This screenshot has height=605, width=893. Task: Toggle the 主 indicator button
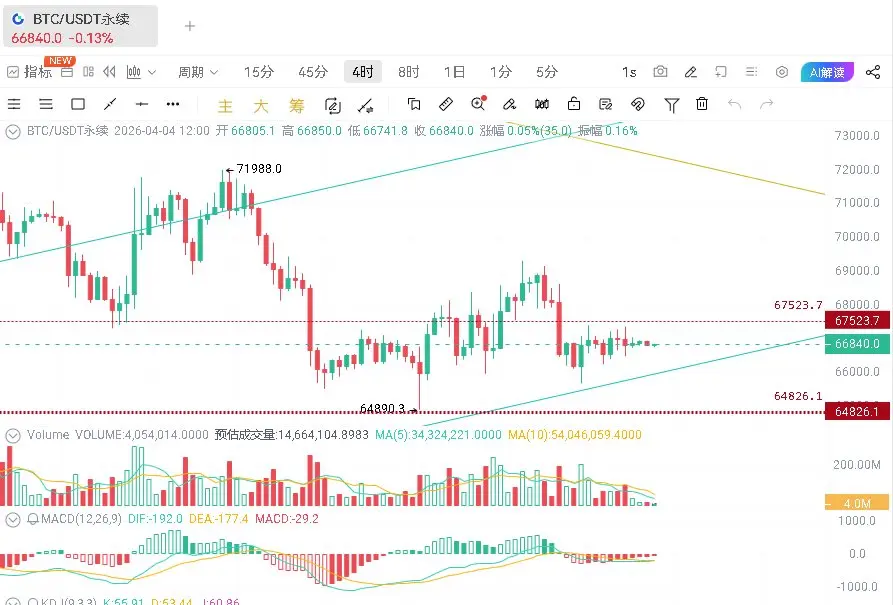[x=226, y=106]
